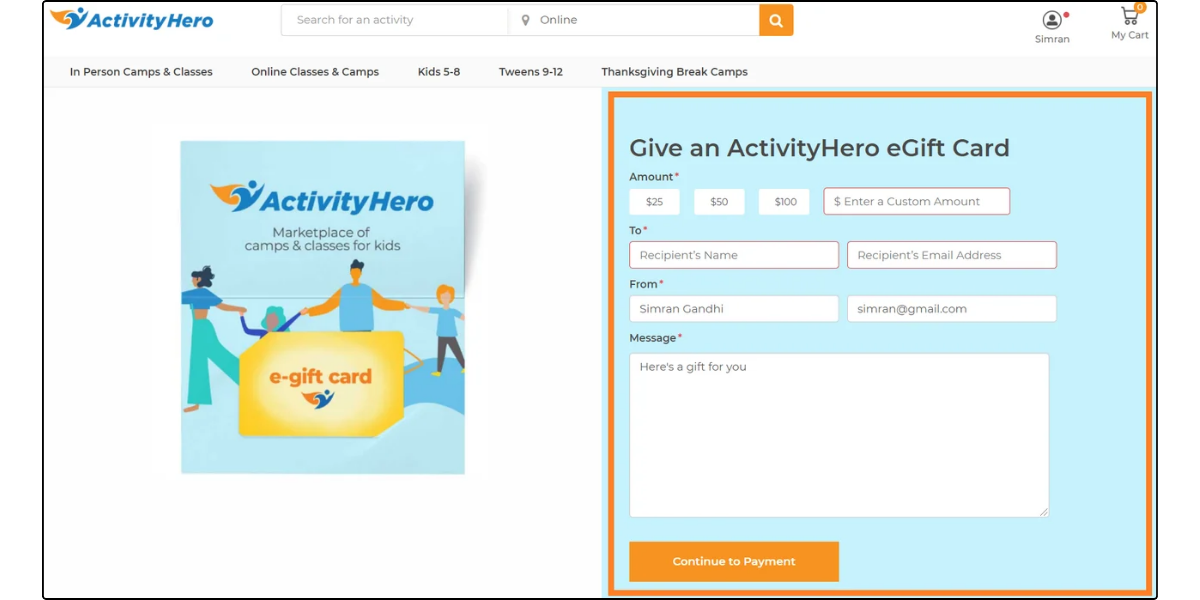
Task: Click the Search for an activity field
Action: (395, 20)
